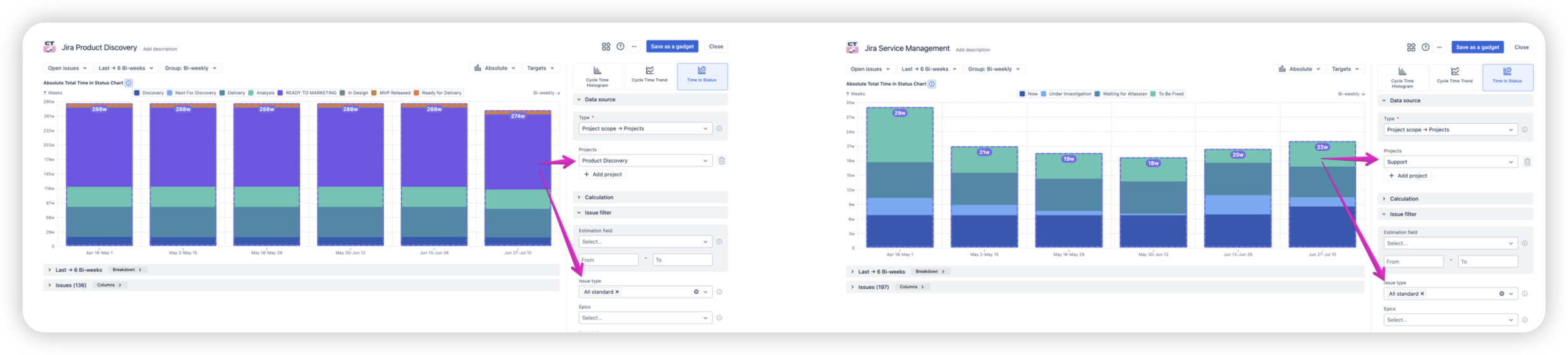Viewport: 1568px width, 355px height.
Task: Click Add description next to Jira Product Discovery
Action: coord(160,49)
